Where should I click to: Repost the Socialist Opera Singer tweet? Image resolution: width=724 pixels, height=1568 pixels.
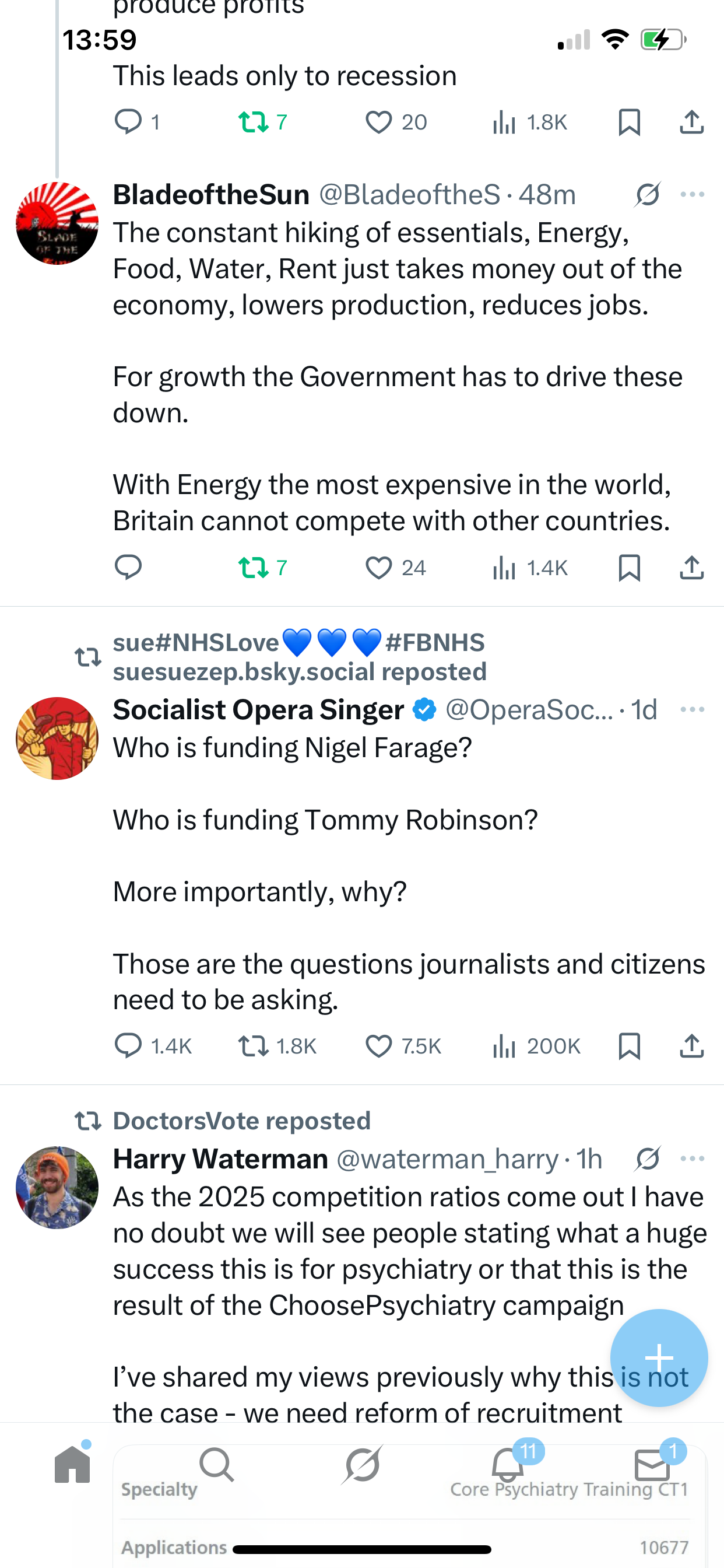click(254, 1046)
